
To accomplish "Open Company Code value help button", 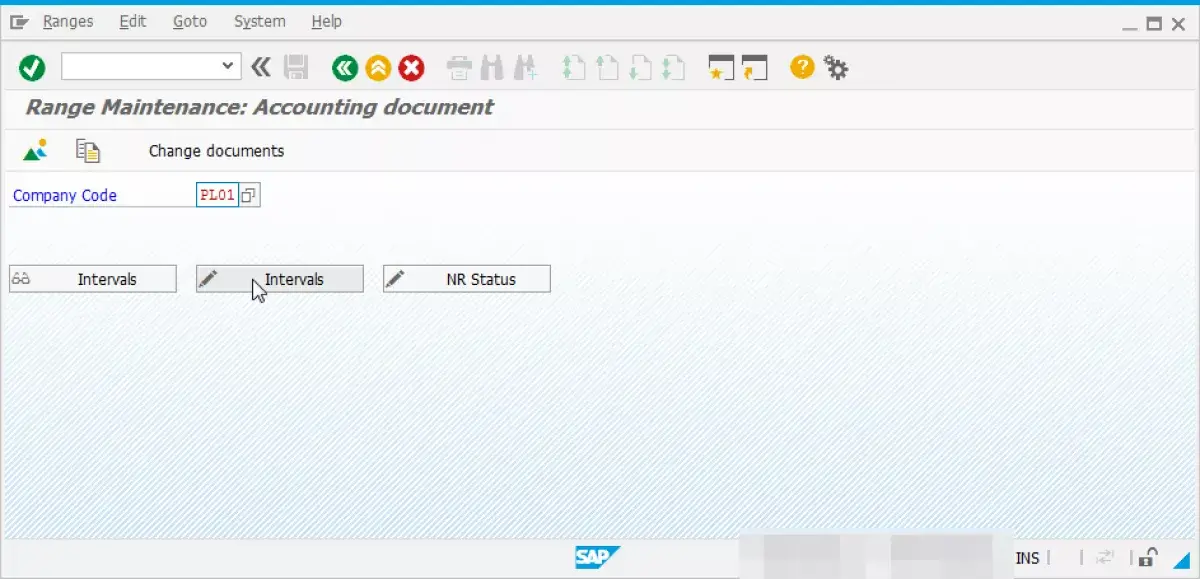I will [x=249, y=195].
